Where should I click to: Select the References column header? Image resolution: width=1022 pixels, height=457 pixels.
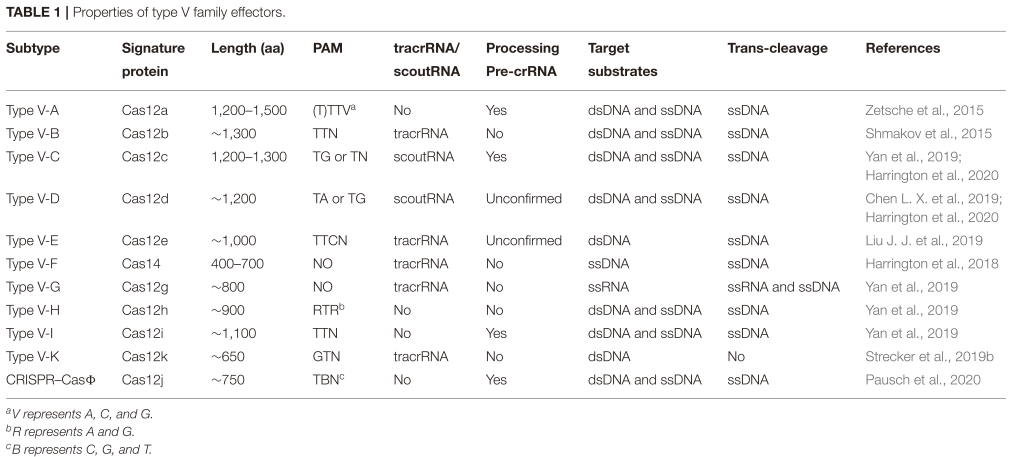coord(902,48)
